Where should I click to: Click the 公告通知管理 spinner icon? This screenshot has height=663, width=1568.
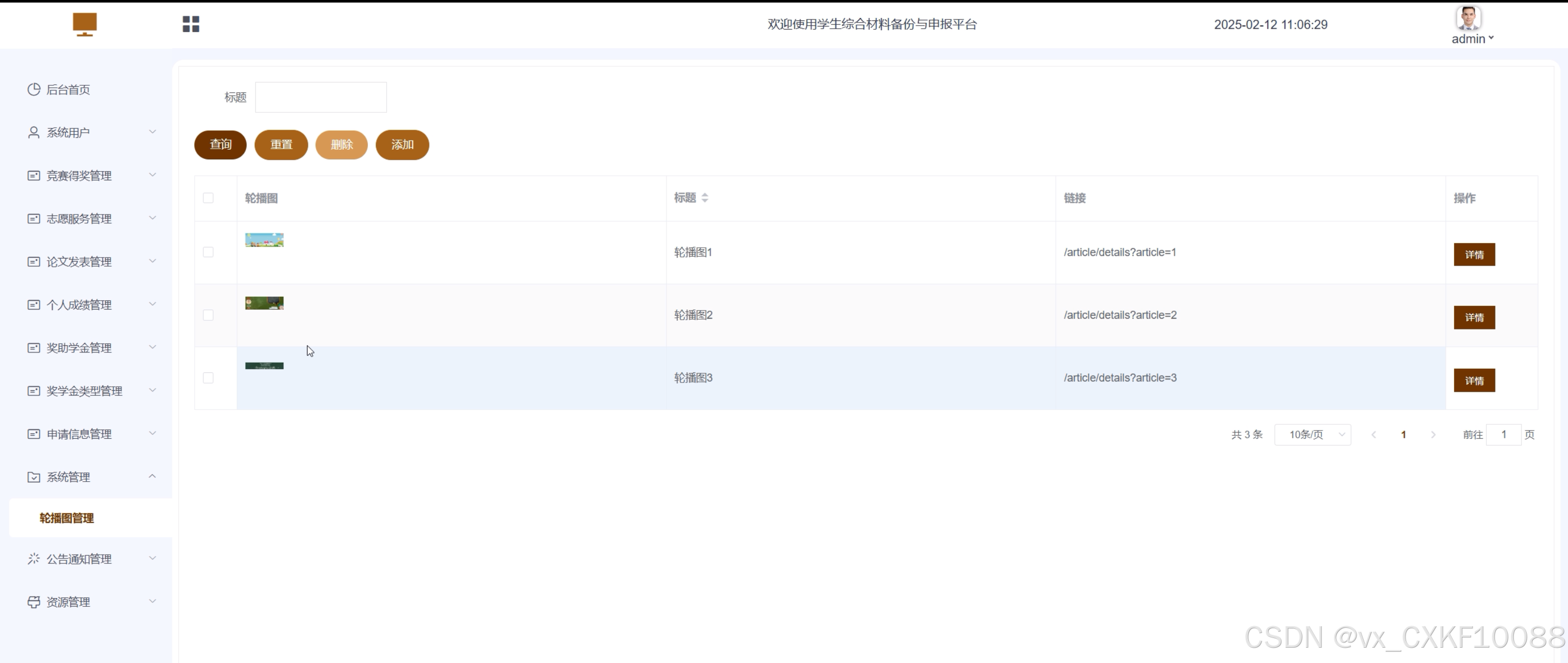coord(34,558)
